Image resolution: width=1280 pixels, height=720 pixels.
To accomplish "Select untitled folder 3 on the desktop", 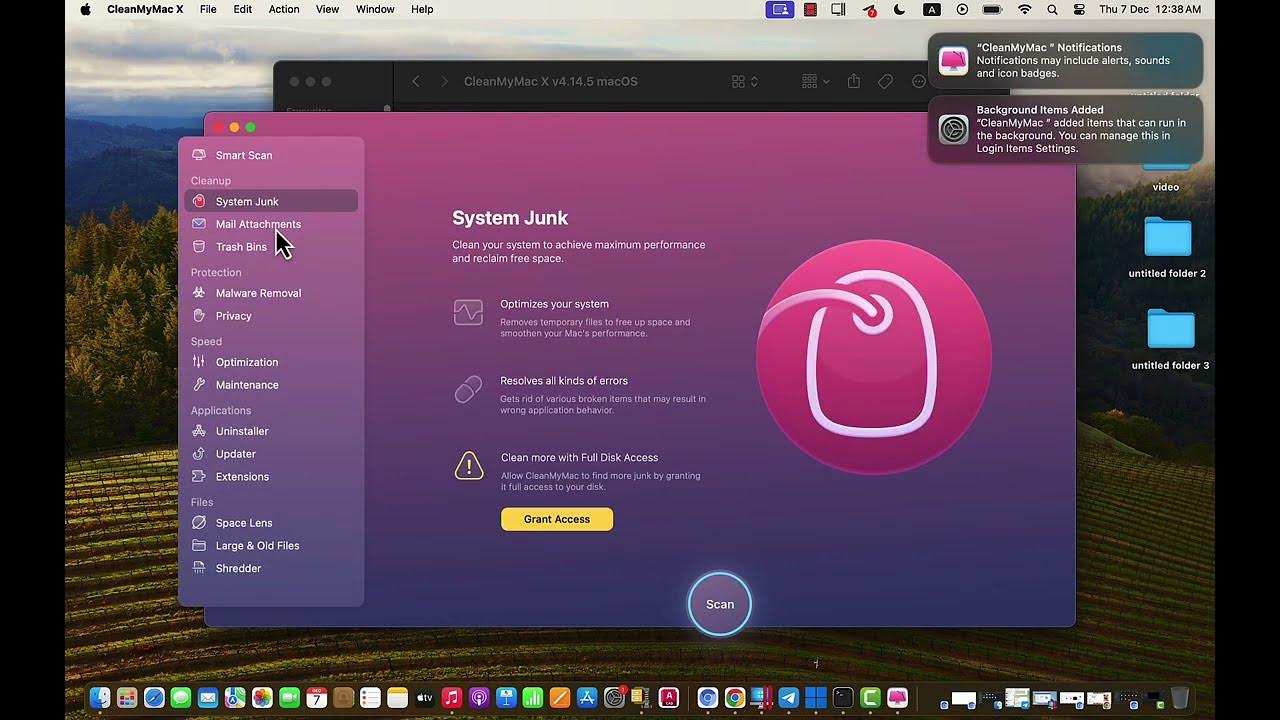I will [1170, 339].
